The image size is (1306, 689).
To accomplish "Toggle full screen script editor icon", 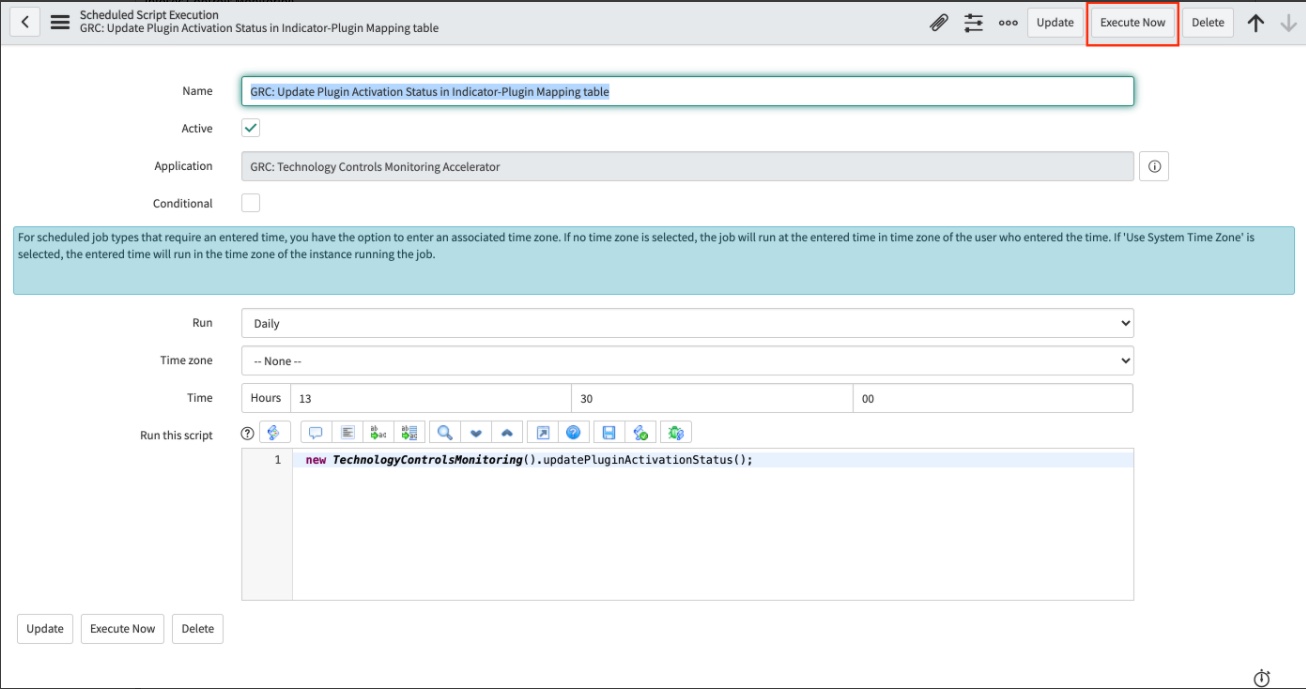I will [543, 432].
